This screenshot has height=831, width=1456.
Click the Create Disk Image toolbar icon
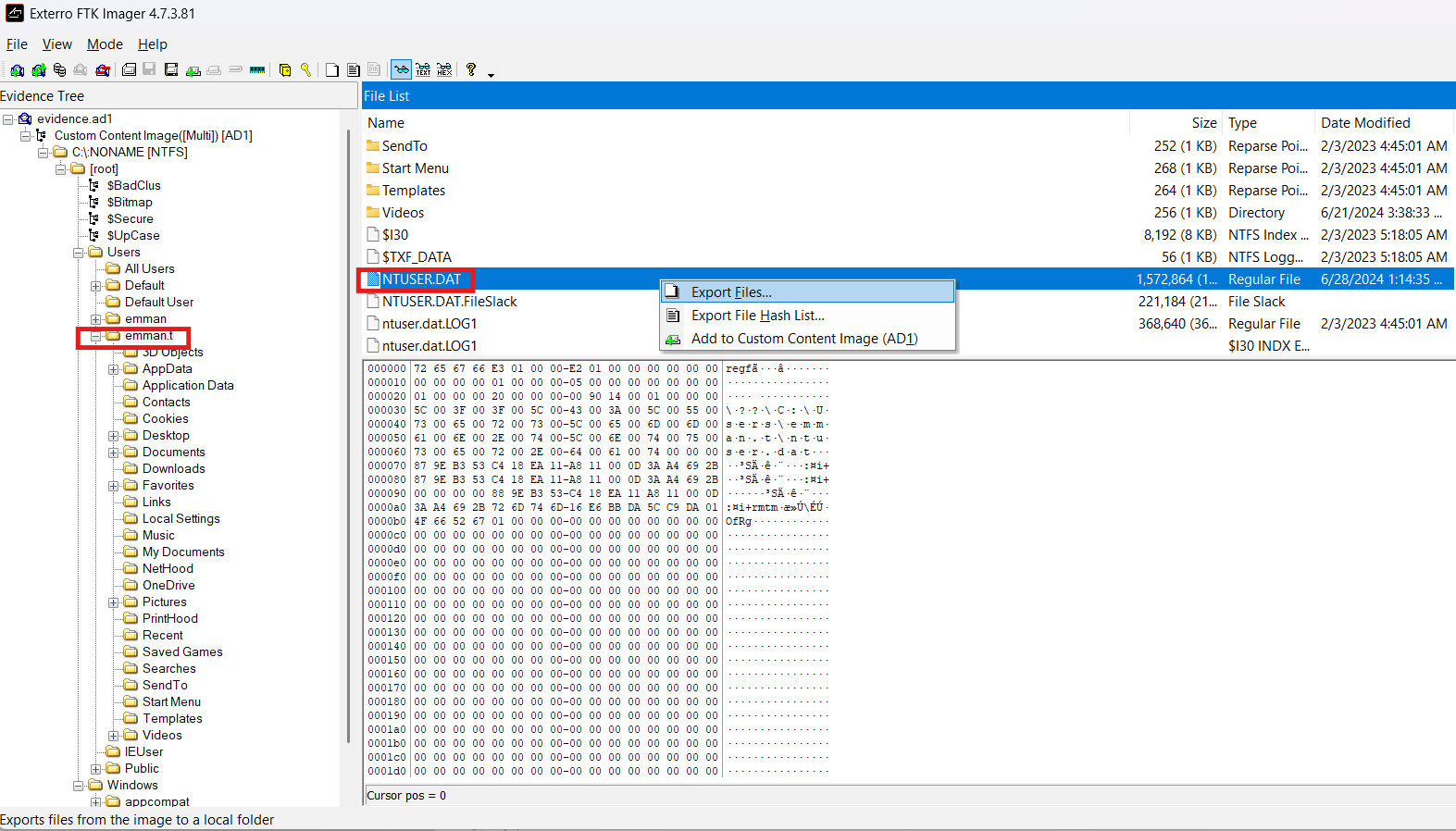(129, 69)
